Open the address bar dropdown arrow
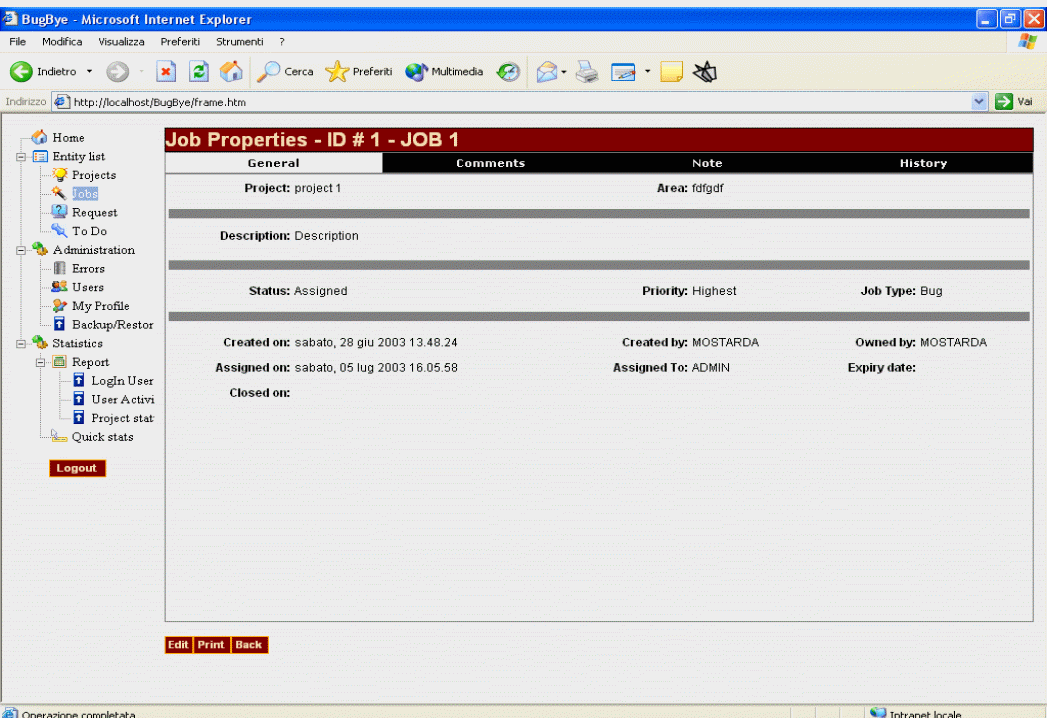The height and width of the screenshot is (718, 1047). coord(979,102)
